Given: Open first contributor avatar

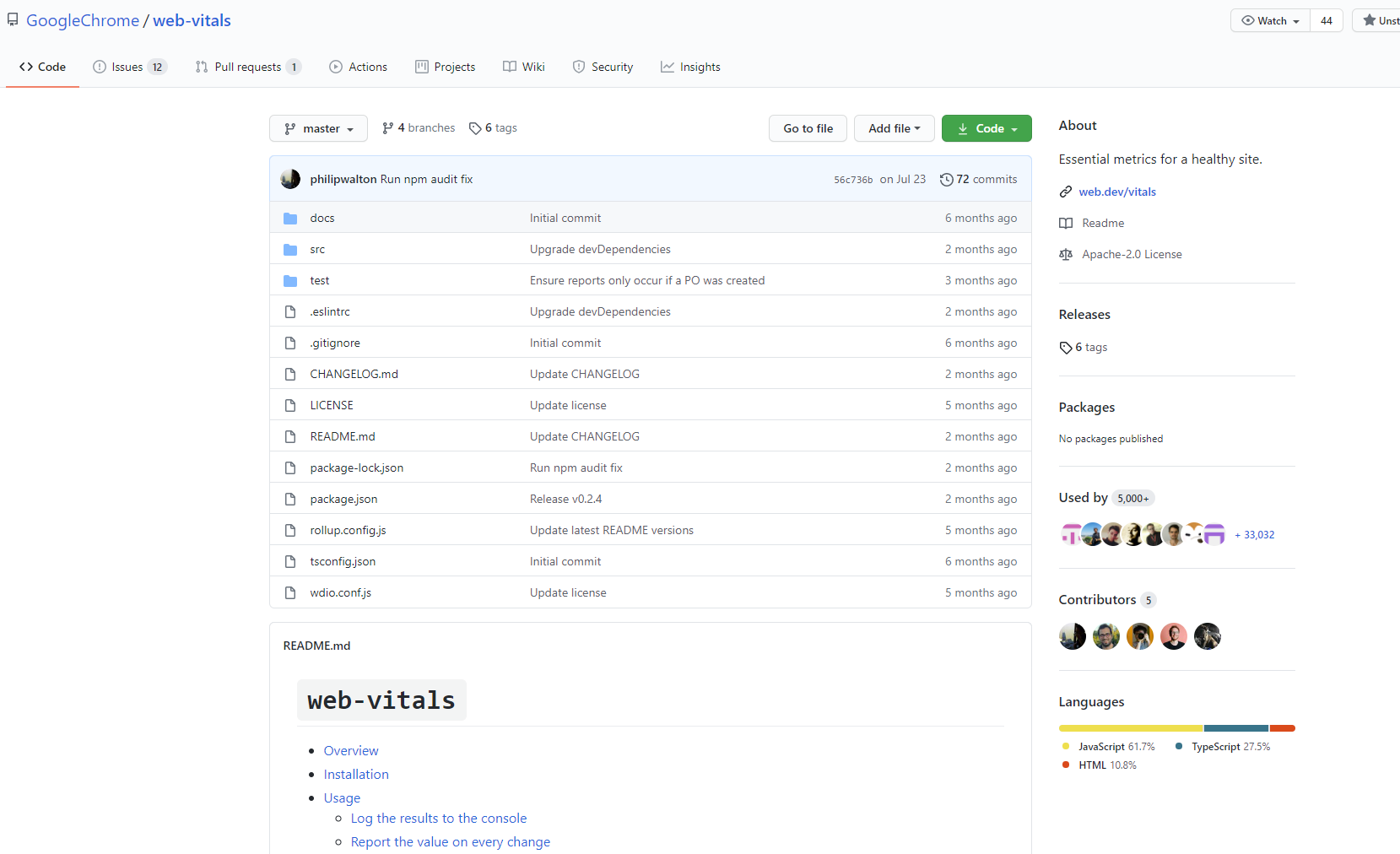Looking at the screenshot, I should (1073, 636).
